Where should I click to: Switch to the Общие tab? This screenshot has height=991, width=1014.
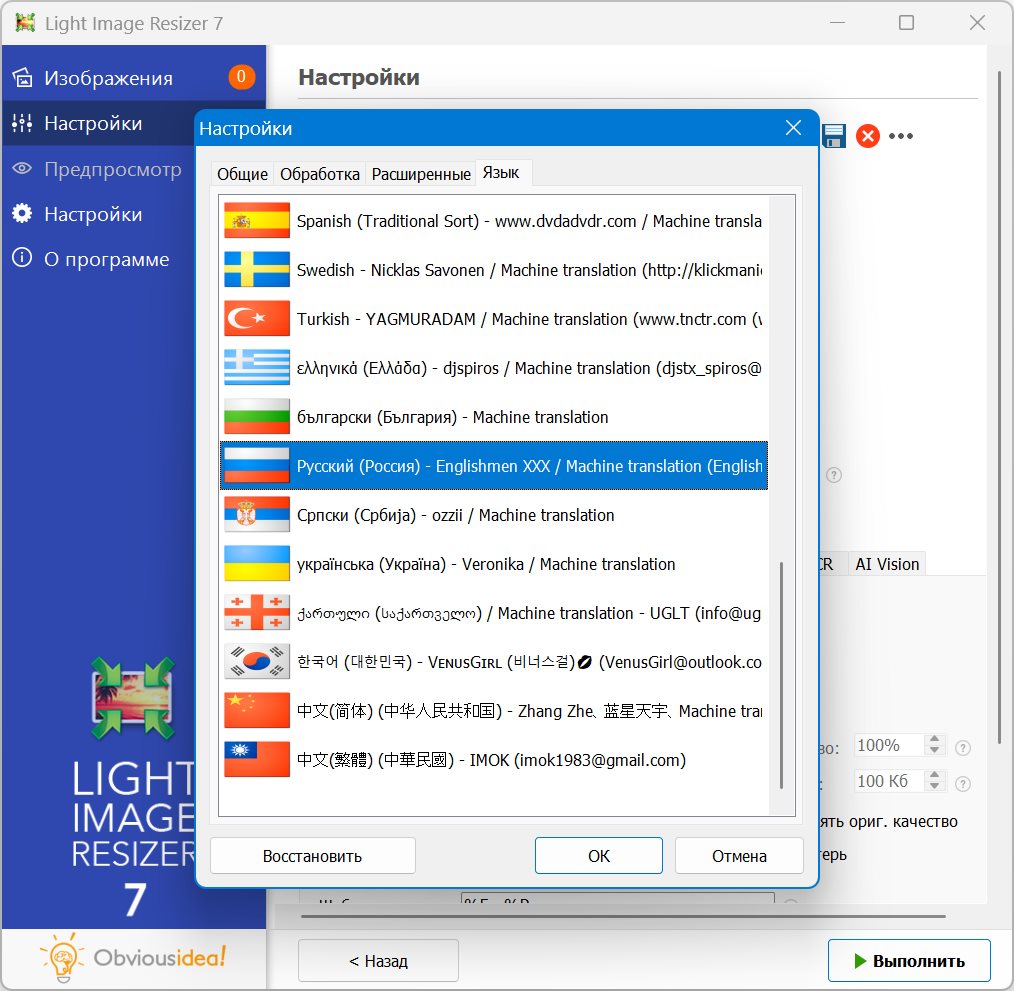pos(243,174)
